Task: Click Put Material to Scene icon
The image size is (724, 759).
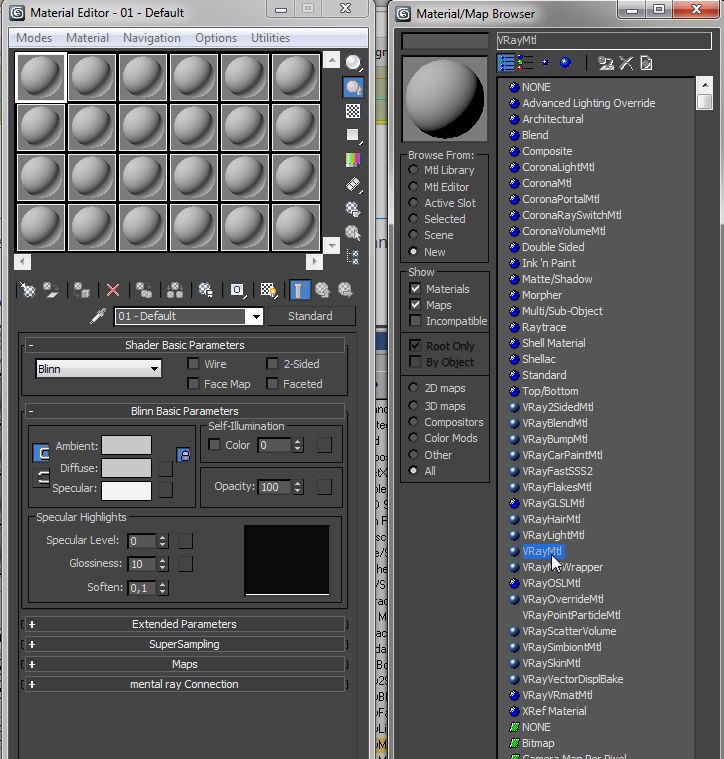Action: coord(51,290)
